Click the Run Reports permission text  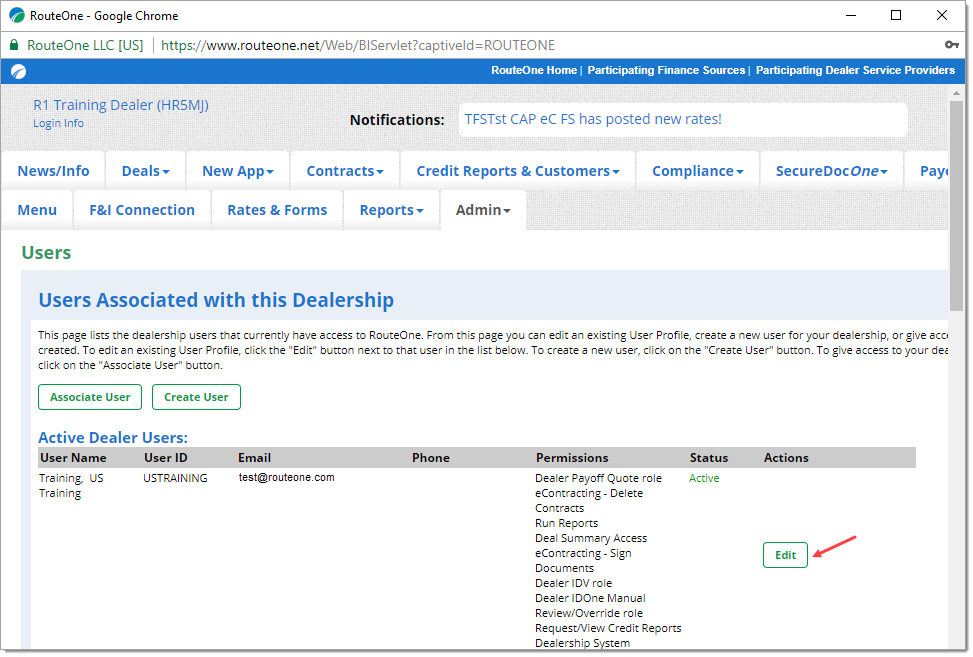tap(567, 524)
